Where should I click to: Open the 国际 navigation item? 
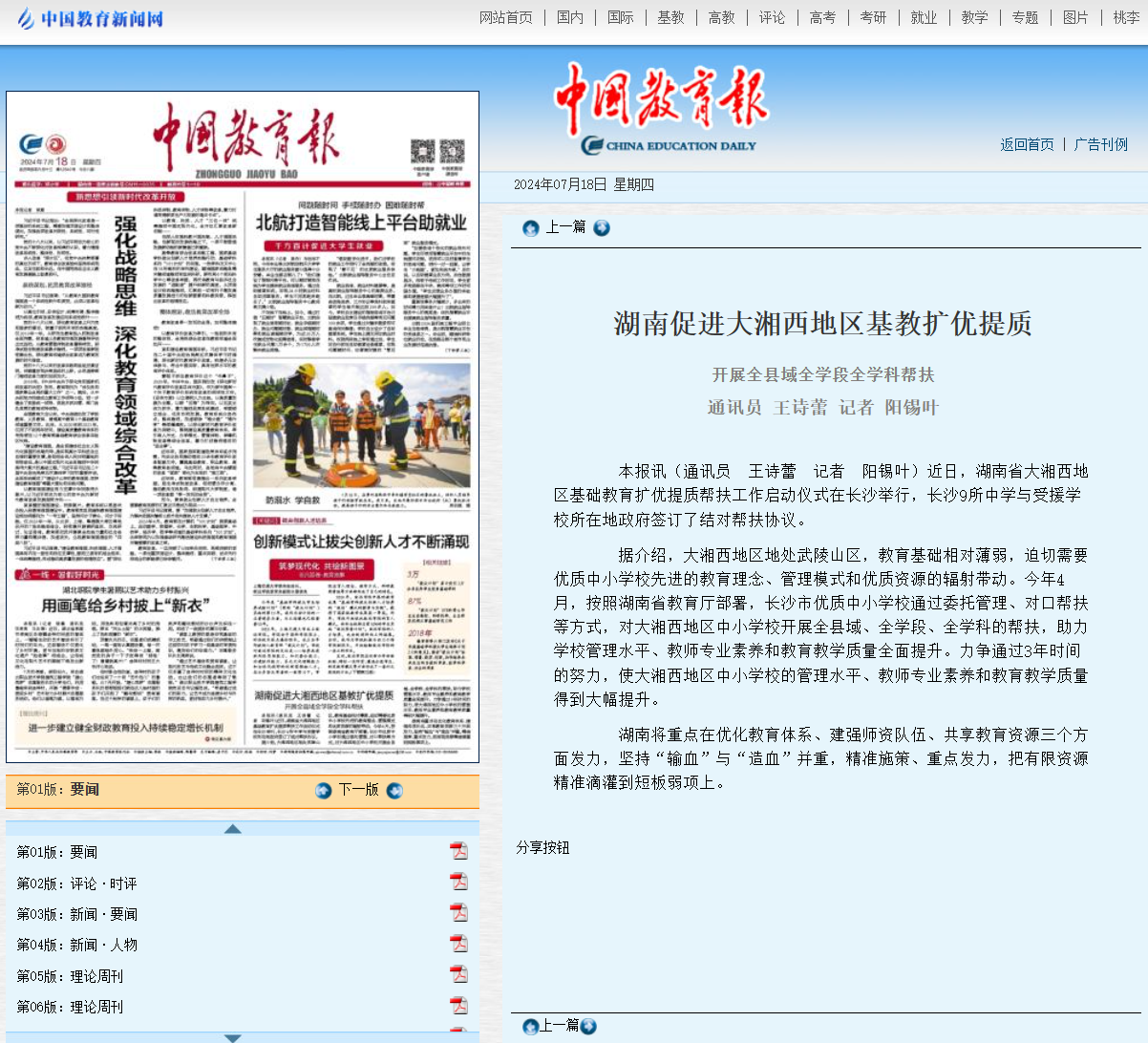(x=621, y=17)
